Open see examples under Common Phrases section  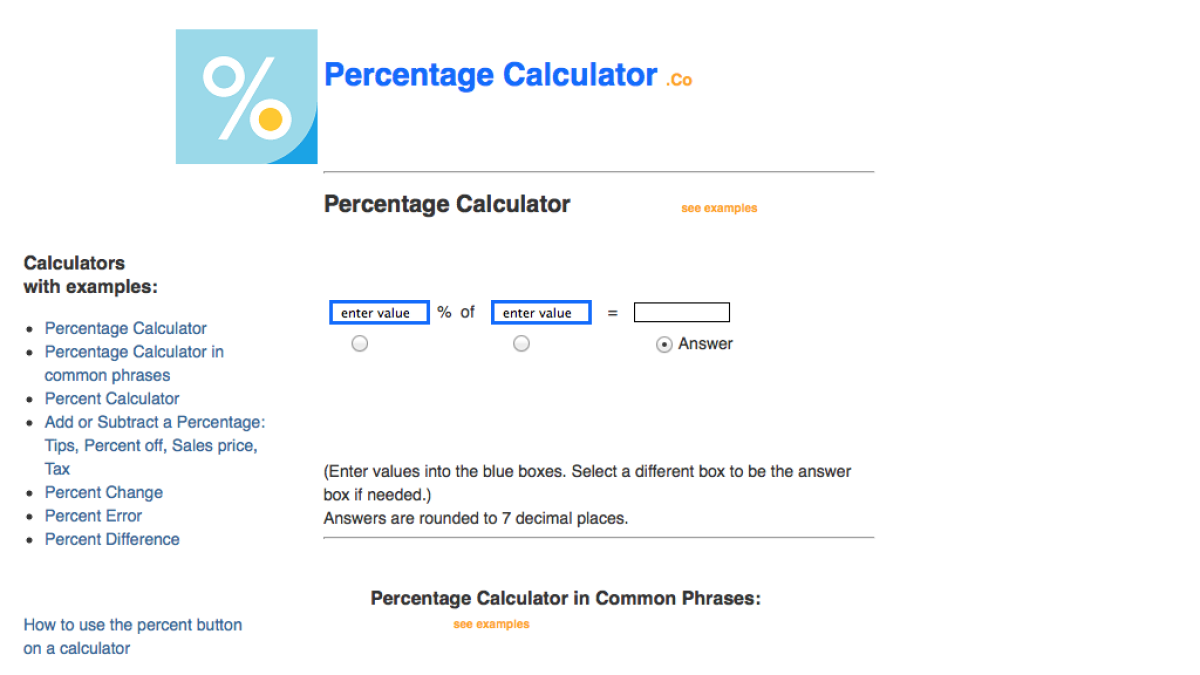pyautogui.click(x=491, y=623)
